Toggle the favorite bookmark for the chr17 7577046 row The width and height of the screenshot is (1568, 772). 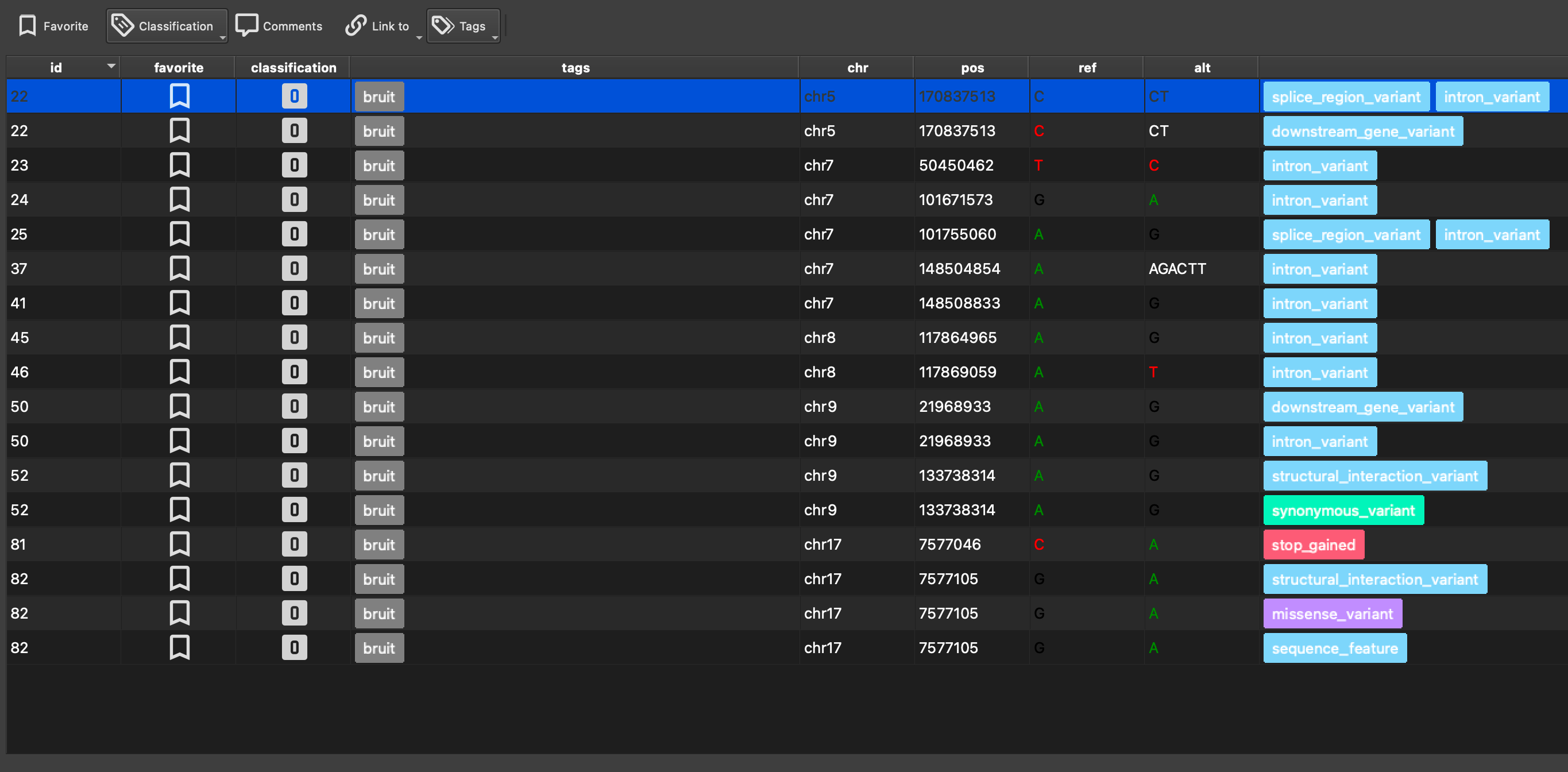(x=179, y=545)
